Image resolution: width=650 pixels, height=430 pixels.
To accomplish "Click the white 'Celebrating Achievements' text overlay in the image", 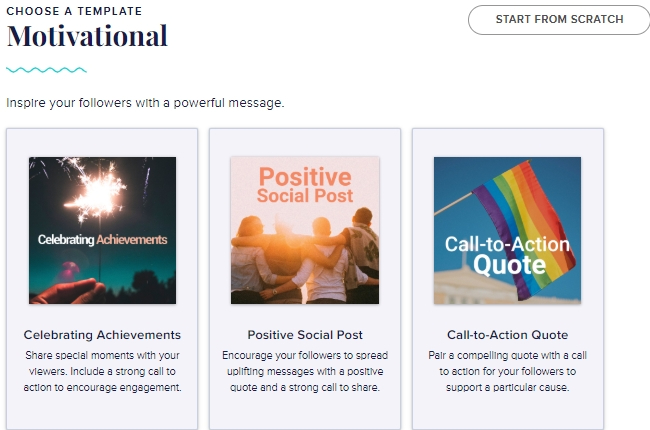I will click(x=102, y=240).
